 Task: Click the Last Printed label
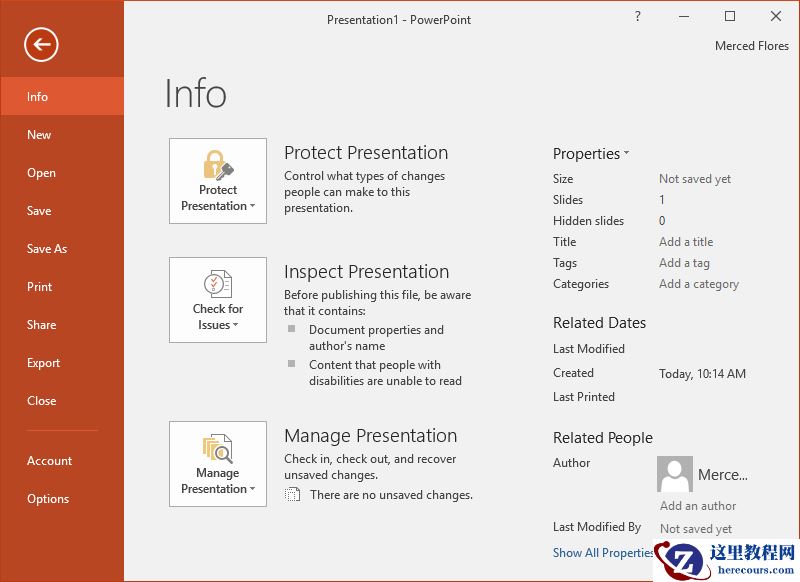[x=584, y=397]
